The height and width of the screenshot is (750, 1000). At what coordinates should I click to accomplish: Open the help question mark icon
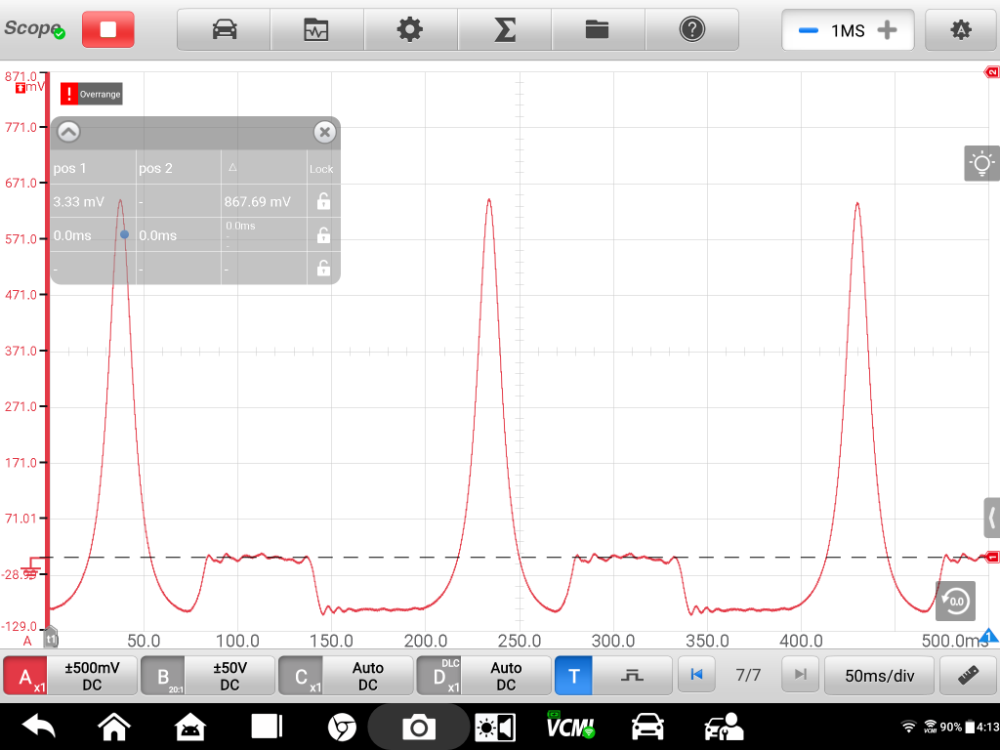[x=691, y=30]
